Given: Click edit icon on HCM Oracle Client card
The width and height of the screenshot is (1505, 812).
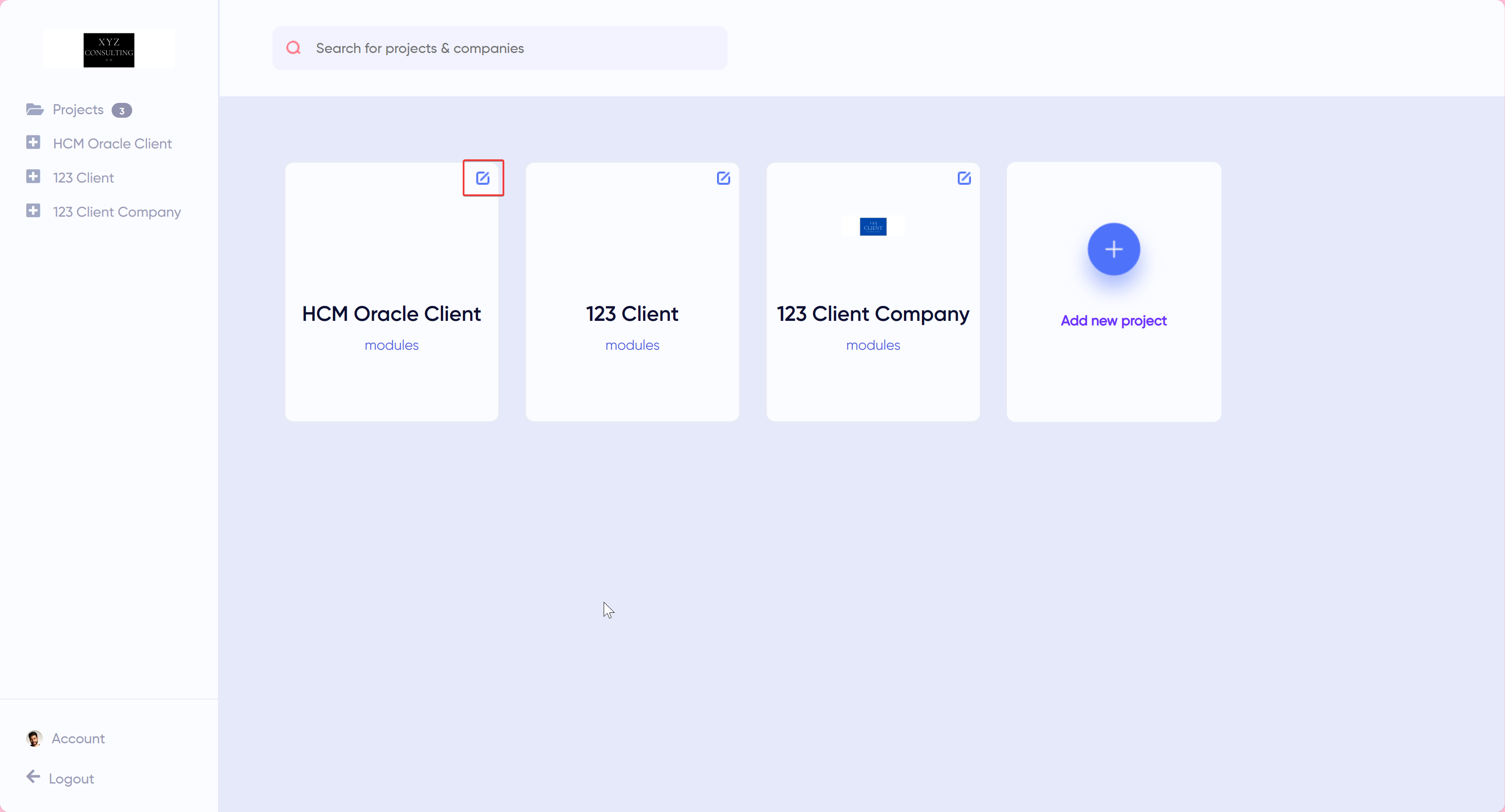Looking at the screenshot, I should (482, 178).
